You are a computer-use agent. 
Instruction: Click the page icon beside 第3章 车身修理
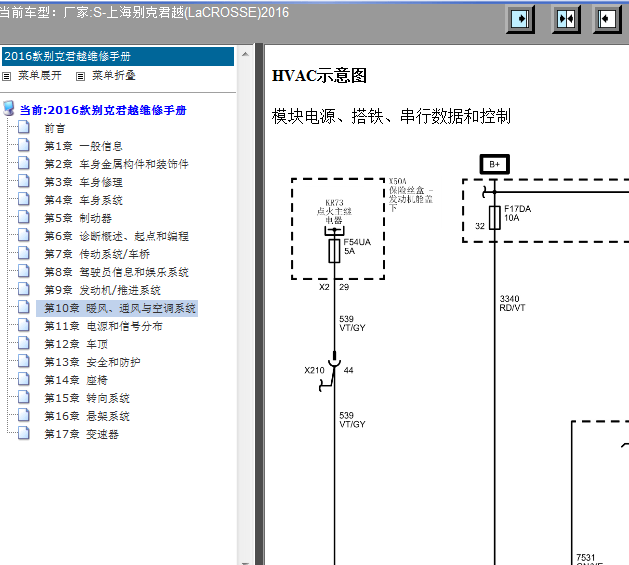24,181
